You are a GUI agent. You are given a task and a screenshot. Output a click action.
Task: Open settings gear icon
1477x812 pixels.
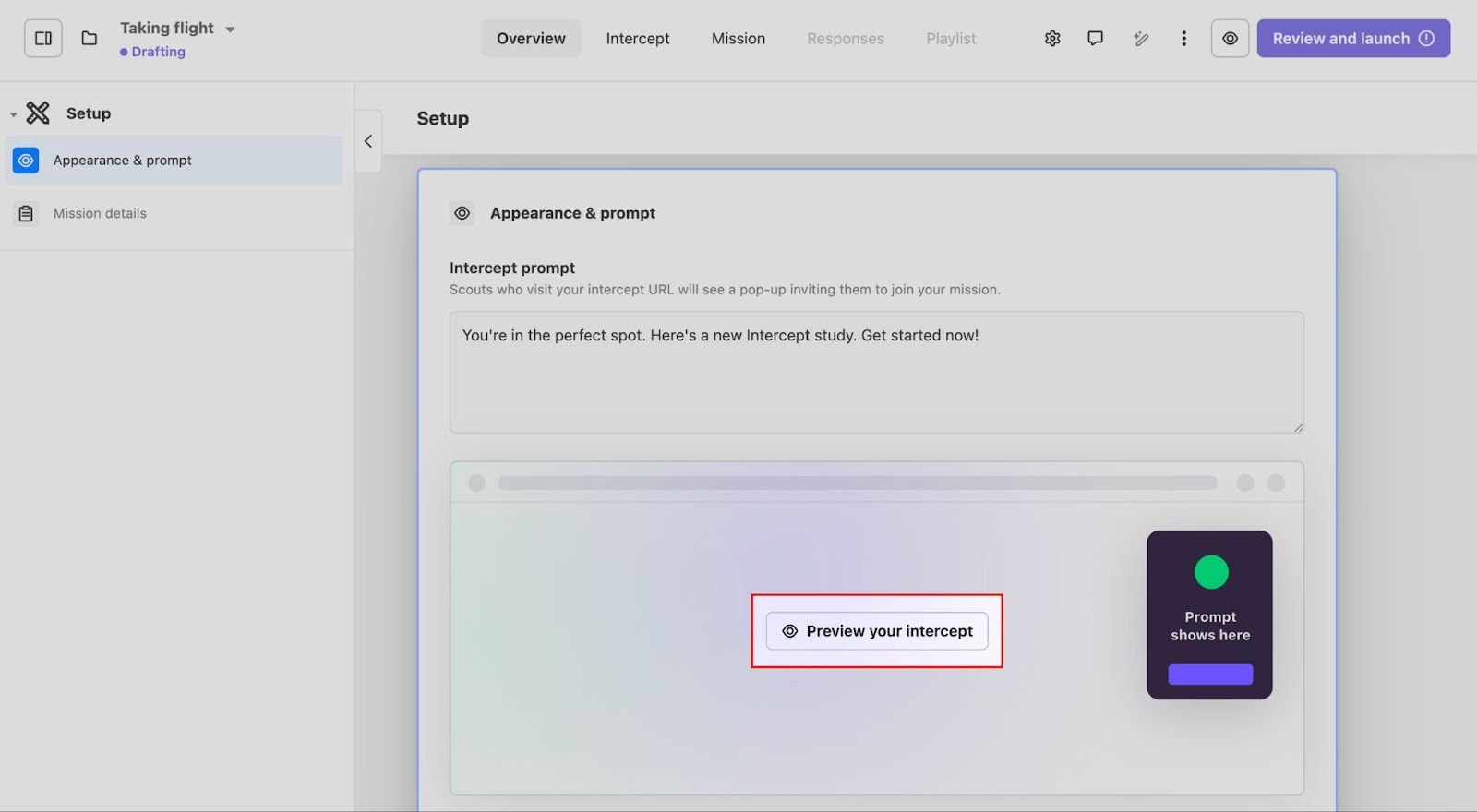(1052, 39)
